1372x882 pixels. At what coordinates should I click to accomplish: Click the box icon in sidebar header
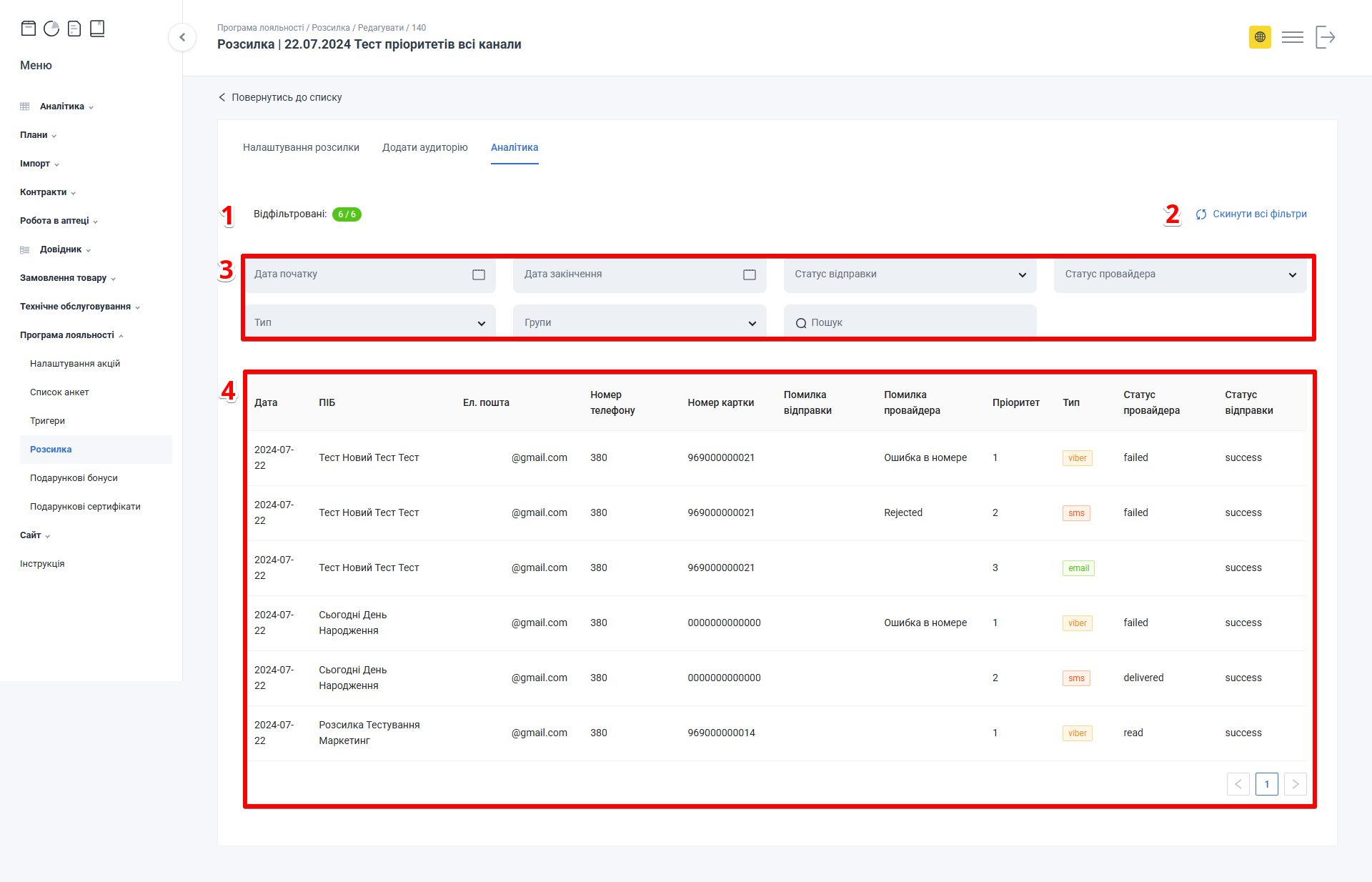[x=29, y=29]
